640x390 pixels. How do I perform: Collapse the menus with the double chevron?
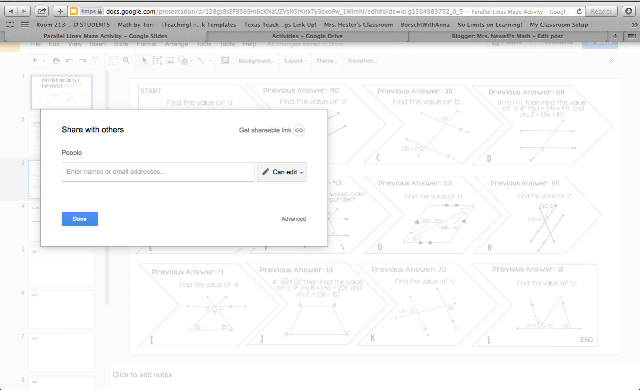[611, 60]
